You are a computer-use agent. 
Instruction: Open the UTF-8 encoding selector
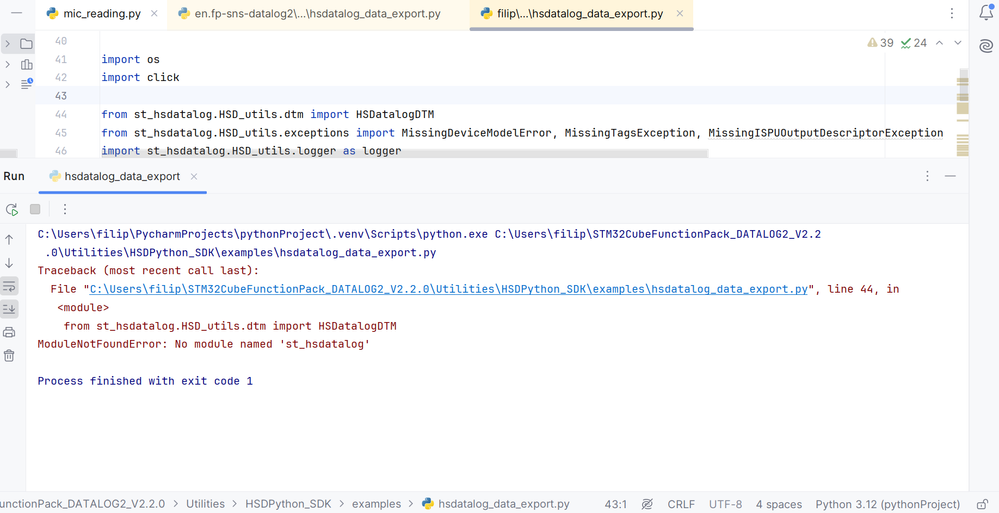(725, 504)
